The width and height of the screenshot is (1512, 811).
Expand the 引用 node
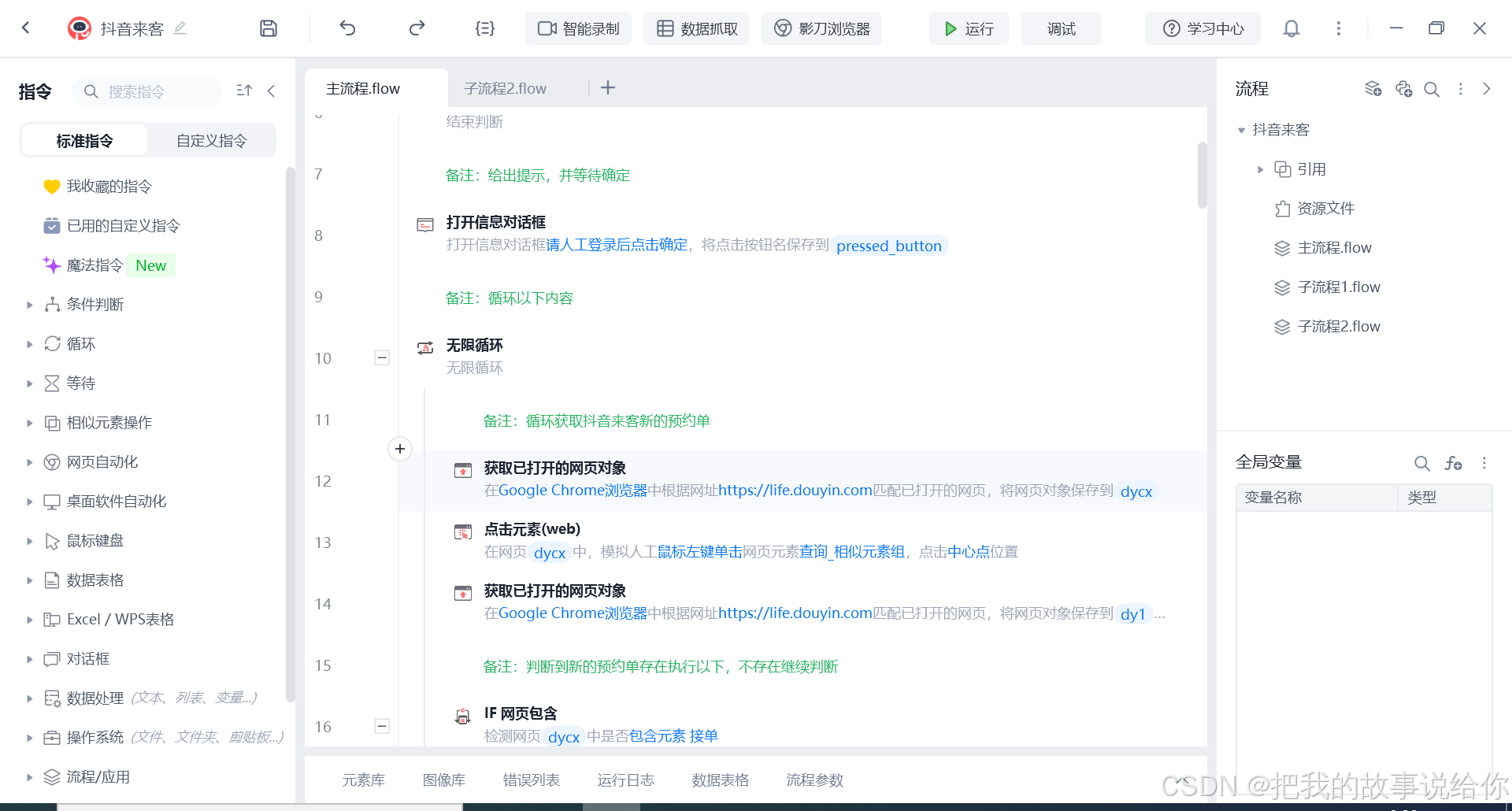tap(1260, 169)
